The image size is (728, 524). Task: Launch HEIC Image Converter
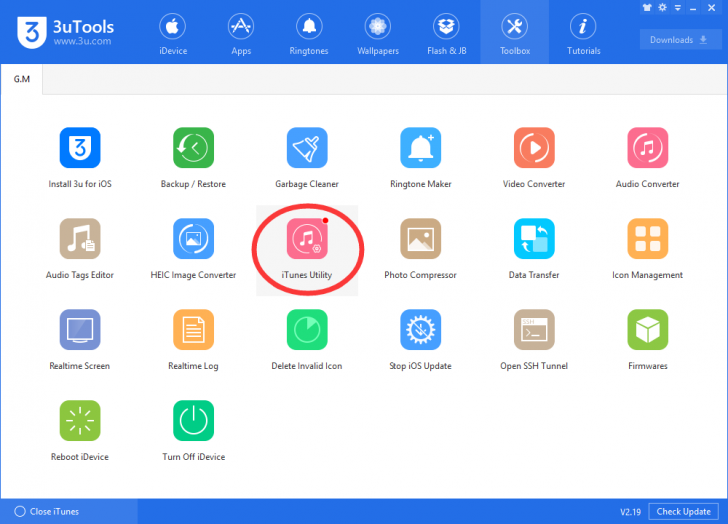click(193, 239)
